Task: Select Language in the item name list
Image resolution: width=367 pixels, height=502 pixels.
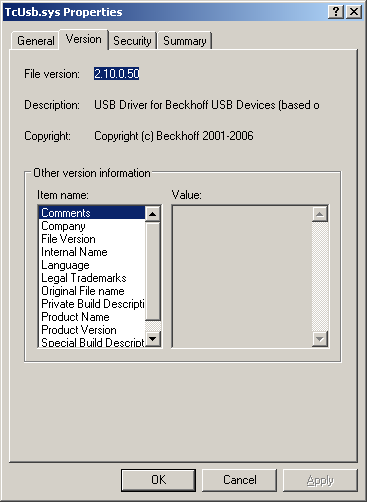Action: coord(92,265)
